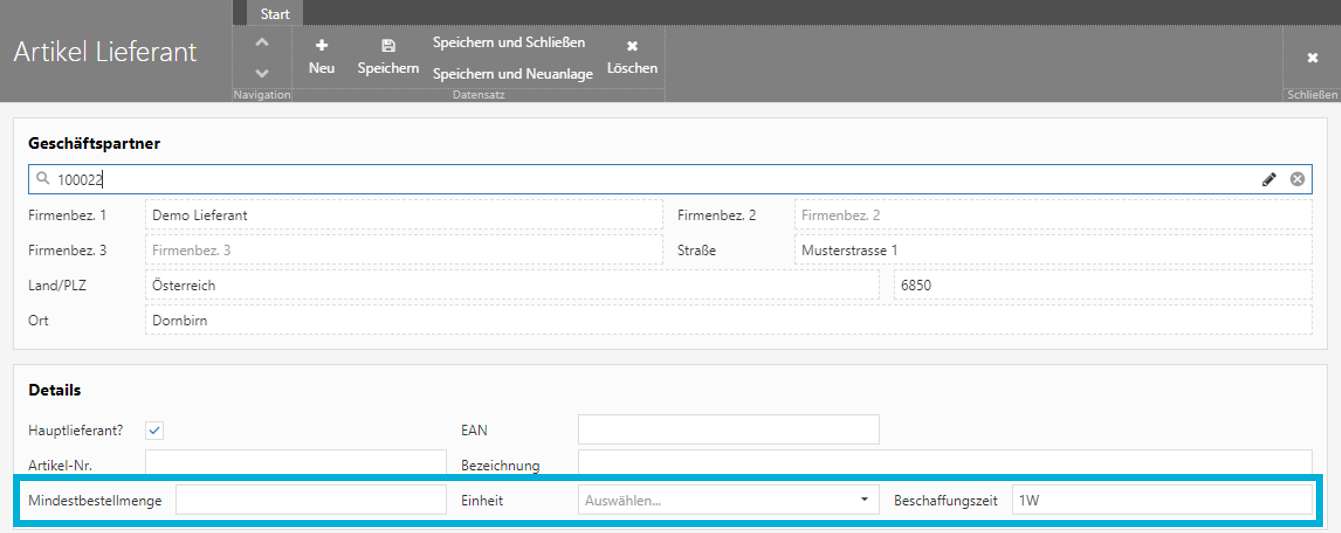Click the empty Firmenbez. 2 field
This screenshot has width=1341, height=533.
click(x=1053, y=215)
